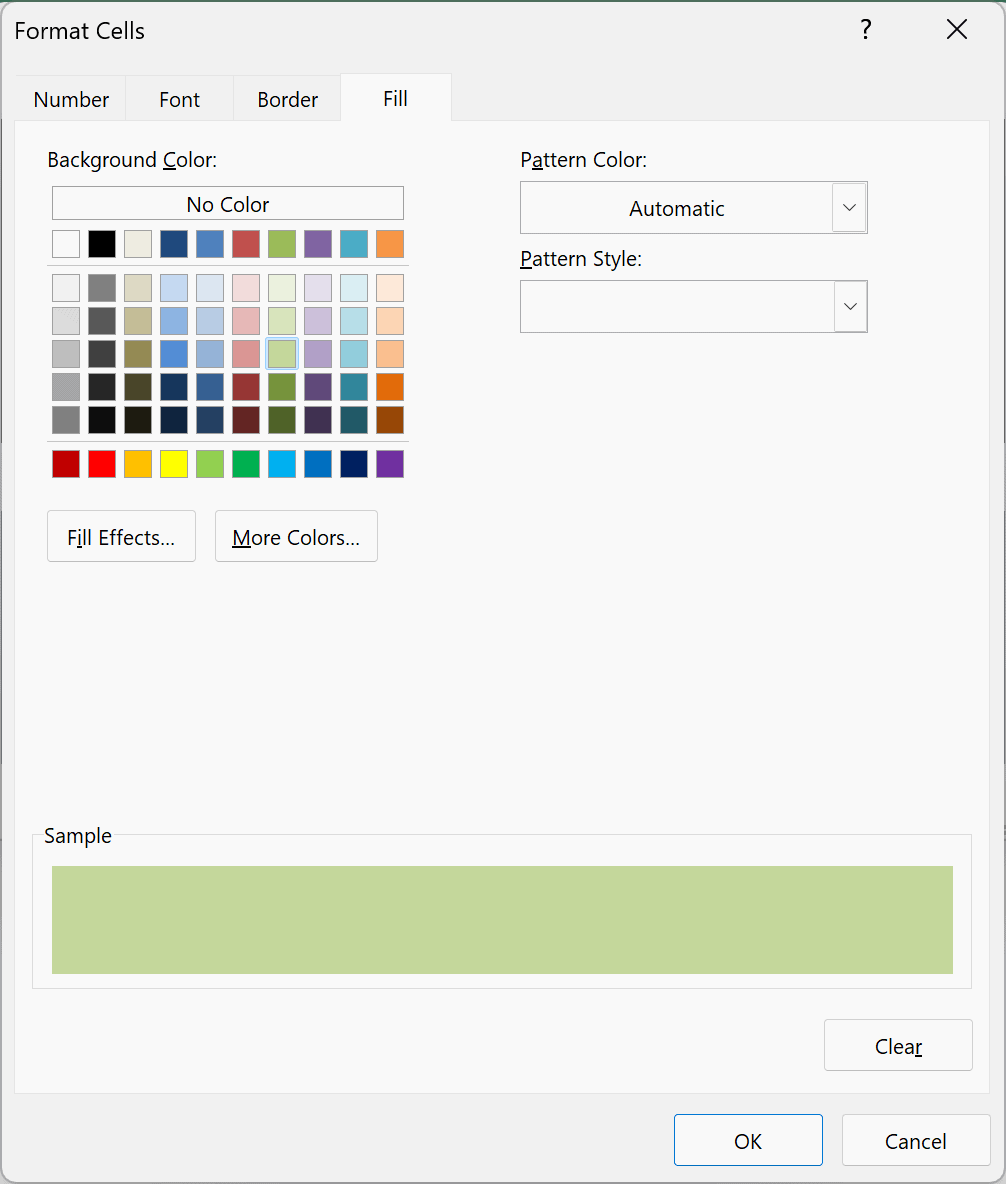This screenshot has width=1006, height=1184.
Task: Open the Fill Effects dialog
Action: click(x=122, y=537)
